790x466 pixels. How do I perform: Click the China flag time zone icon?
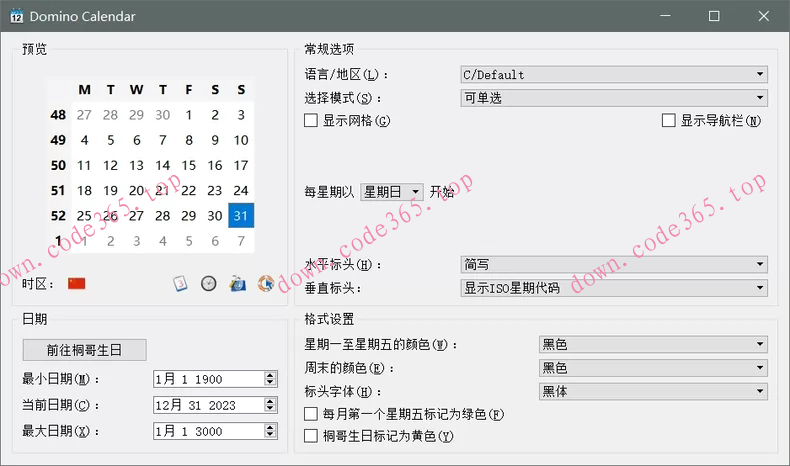point(77,284)
